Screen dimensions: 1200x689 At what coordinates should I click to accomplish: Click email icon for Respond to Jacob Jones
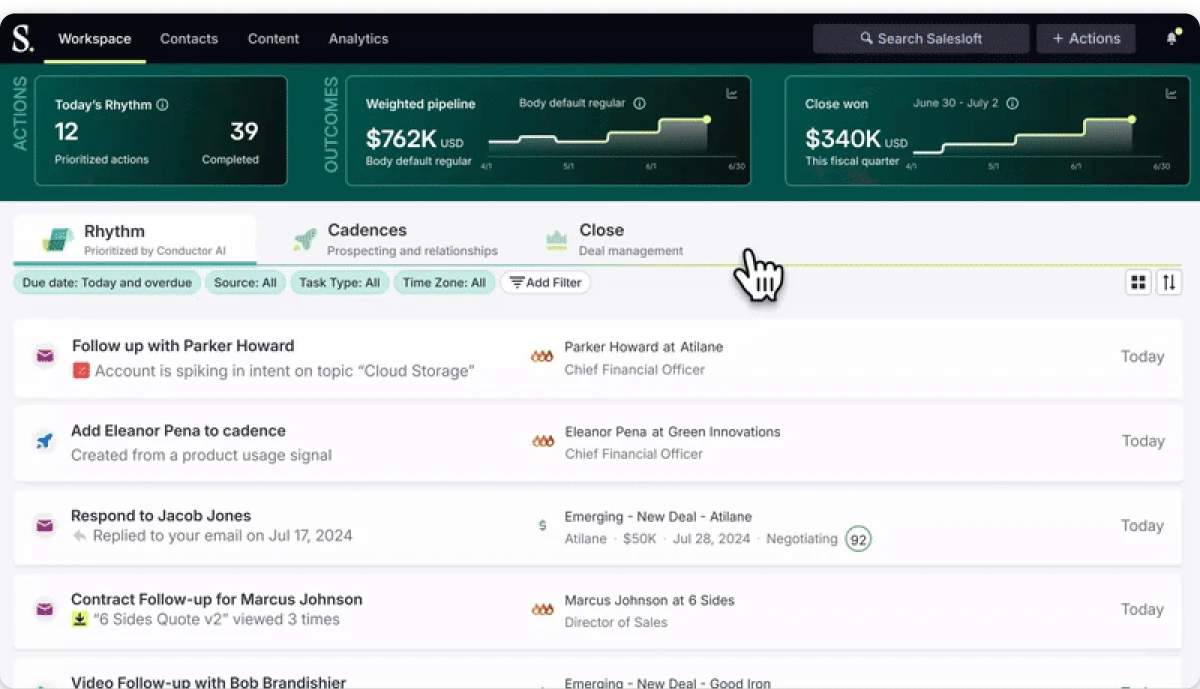coord(44,525)
